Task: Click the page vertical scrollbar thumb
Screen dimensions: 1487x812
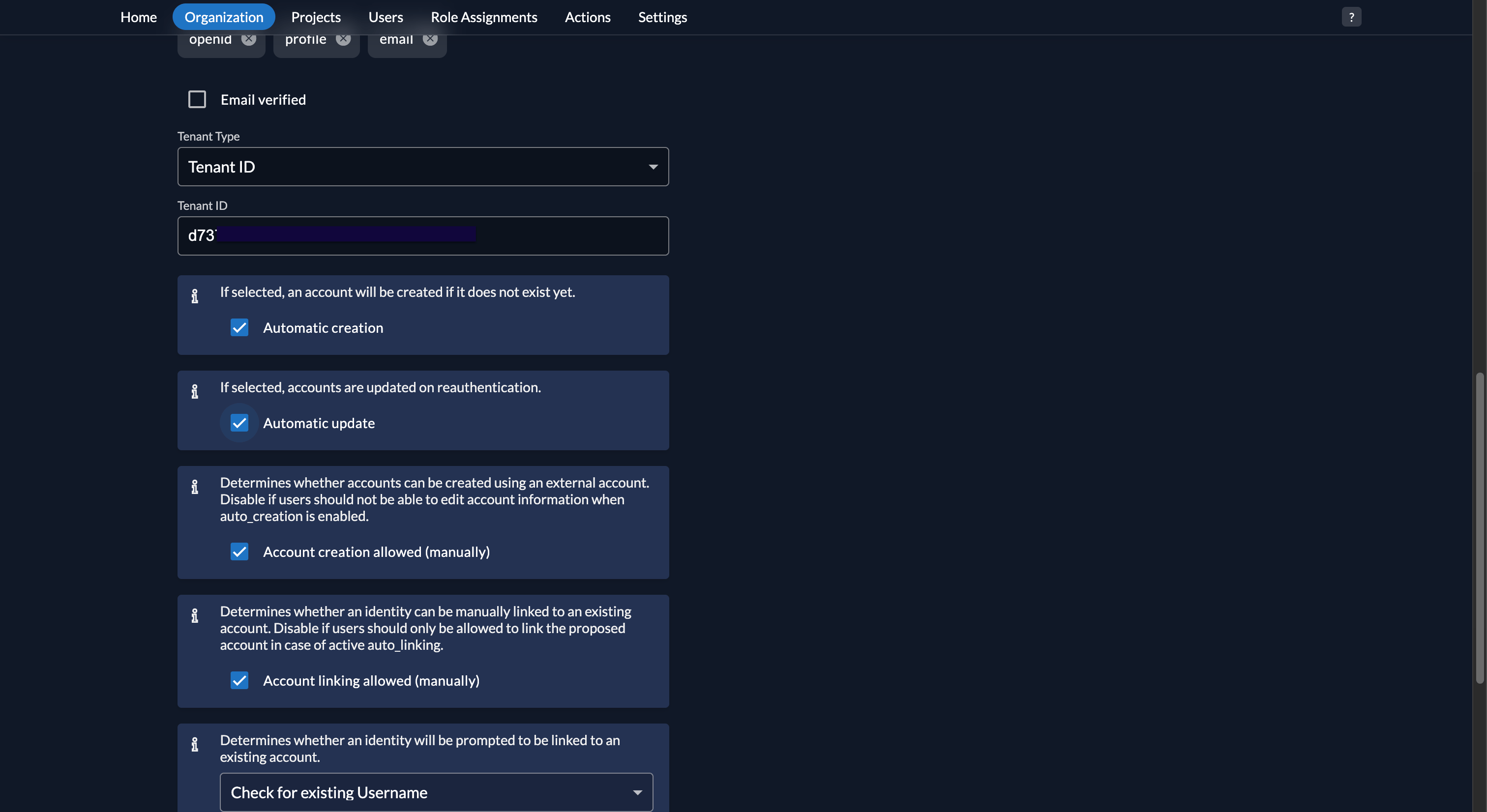Action: click(x=1480, y=528)
